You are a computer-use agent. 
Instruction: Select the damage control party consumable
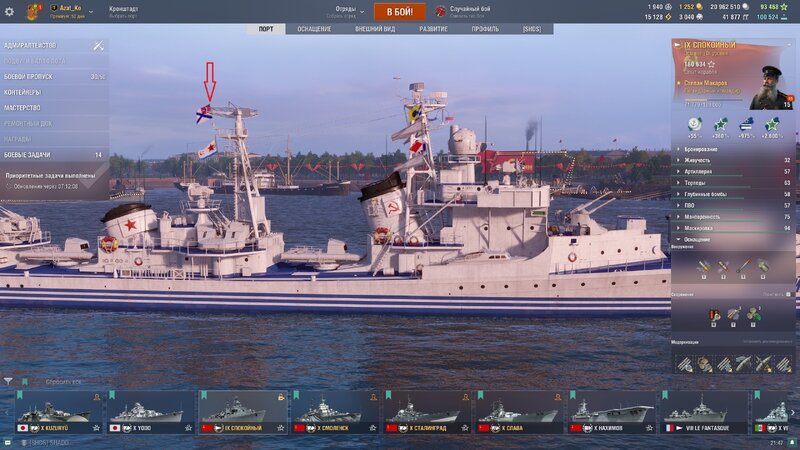[x=714, y=316]
